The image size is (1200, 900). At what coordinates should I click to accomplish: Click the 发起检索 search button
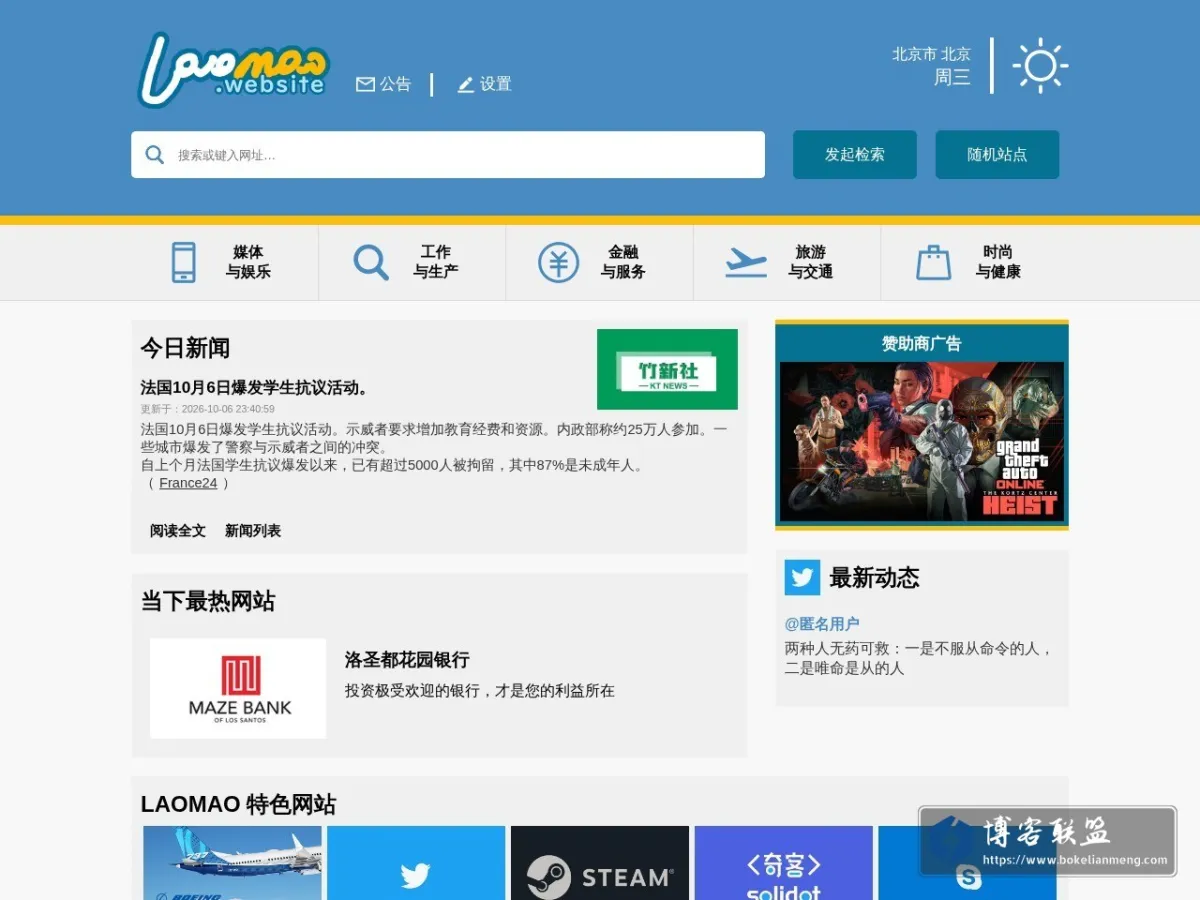tap(855, 154)
